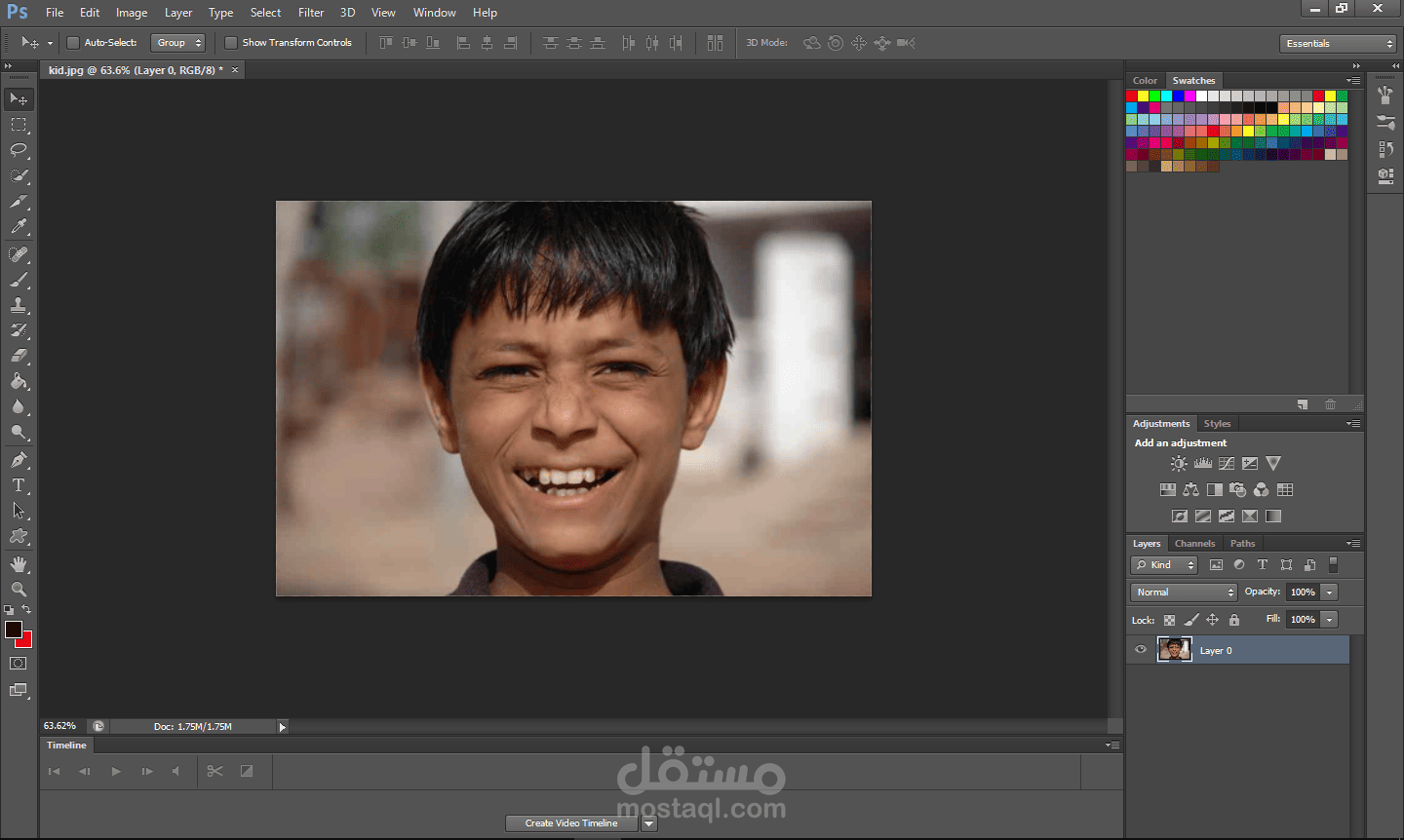1404x840 pixels.
Task: Pick the Zoom tool in toolbar
Action: pos(19,590)
